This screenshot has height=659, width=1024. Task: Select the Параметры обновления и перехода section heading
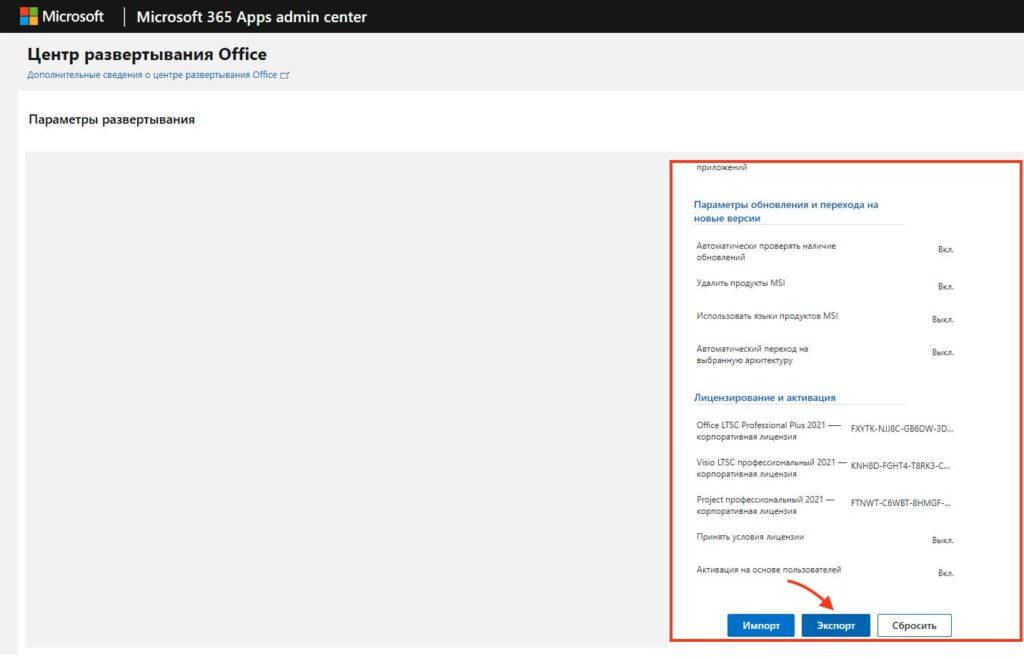pyautogui.click(x=786, y=212)
